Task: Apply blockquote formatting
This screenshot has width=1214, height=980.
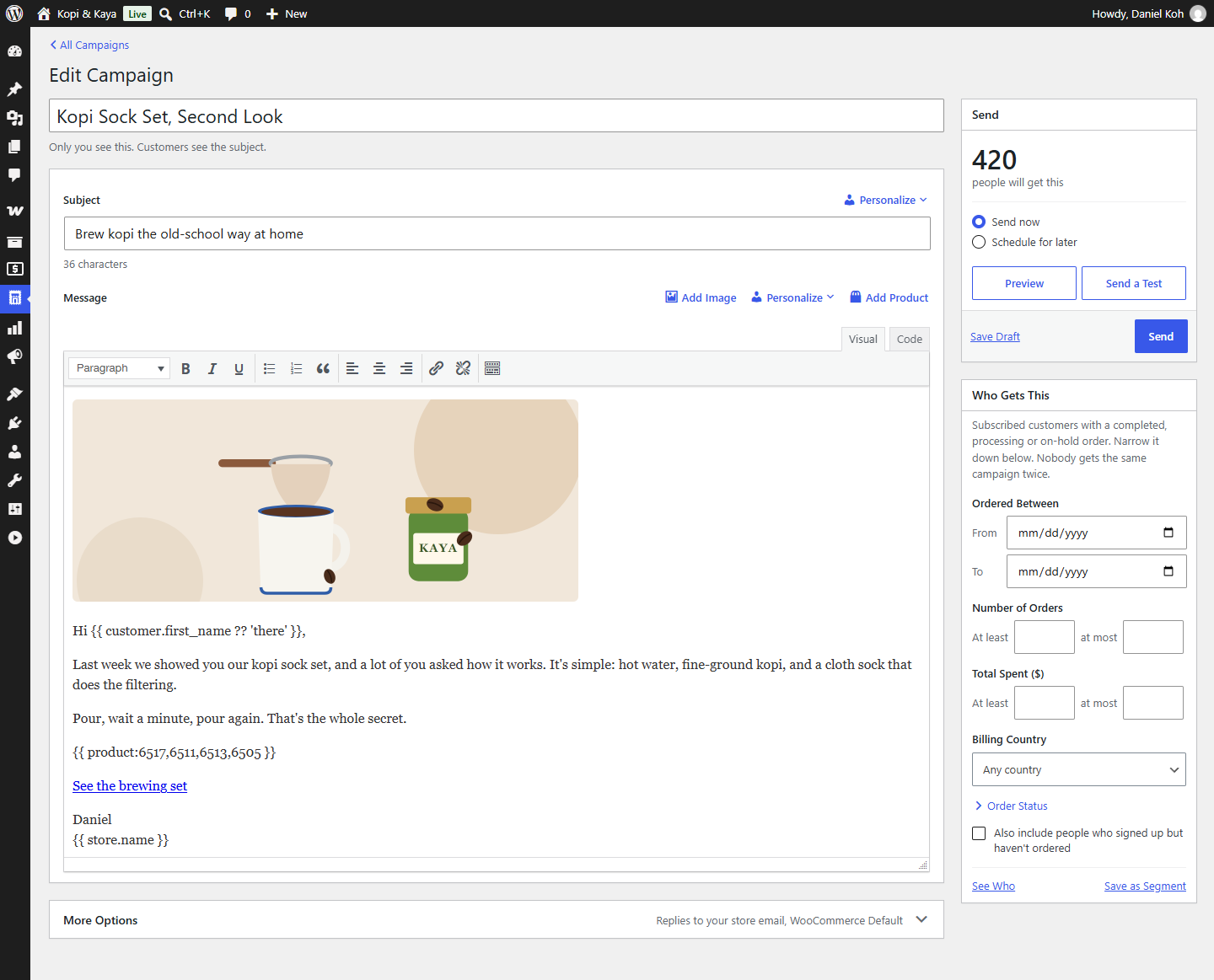Action: (323, 368)
